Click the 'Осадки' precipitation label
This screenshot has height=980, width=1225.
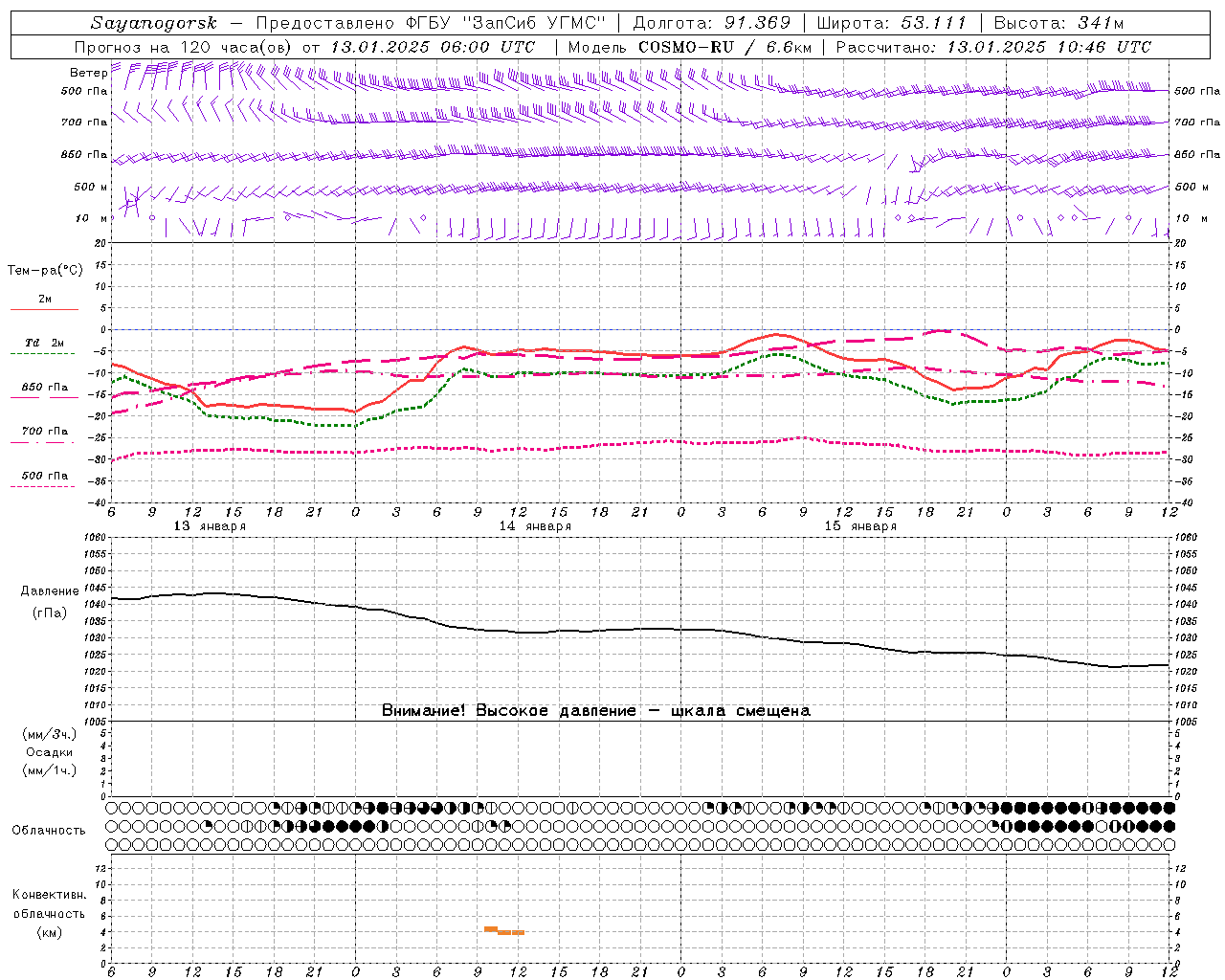(x=50, y=752)
